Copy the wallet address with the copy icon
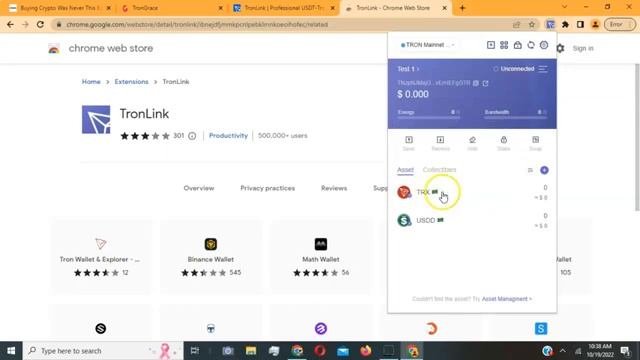 coord(476,83)
